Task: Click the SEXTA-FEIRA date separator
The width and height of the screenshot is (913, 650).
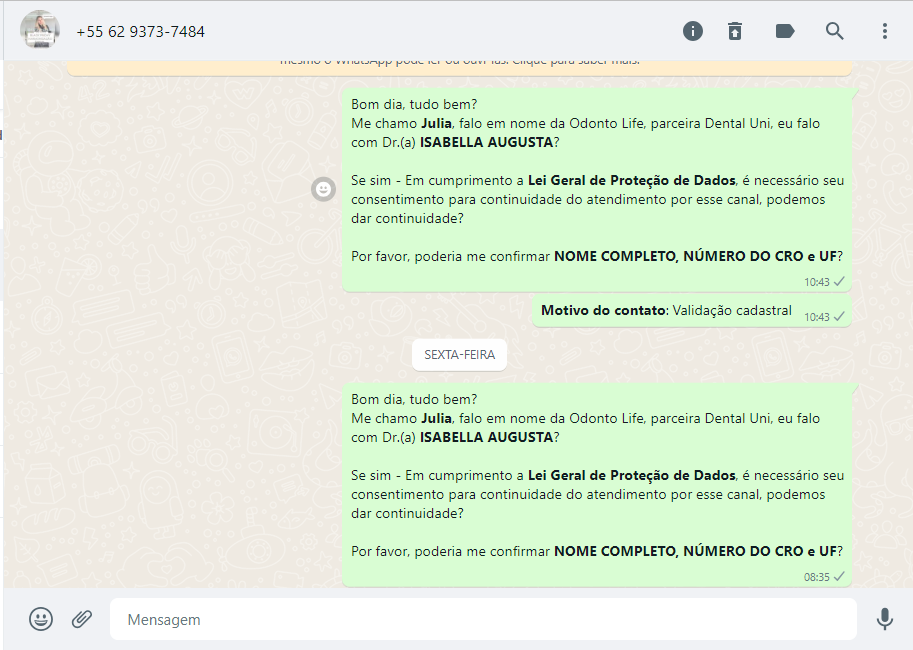Action: 459,355
